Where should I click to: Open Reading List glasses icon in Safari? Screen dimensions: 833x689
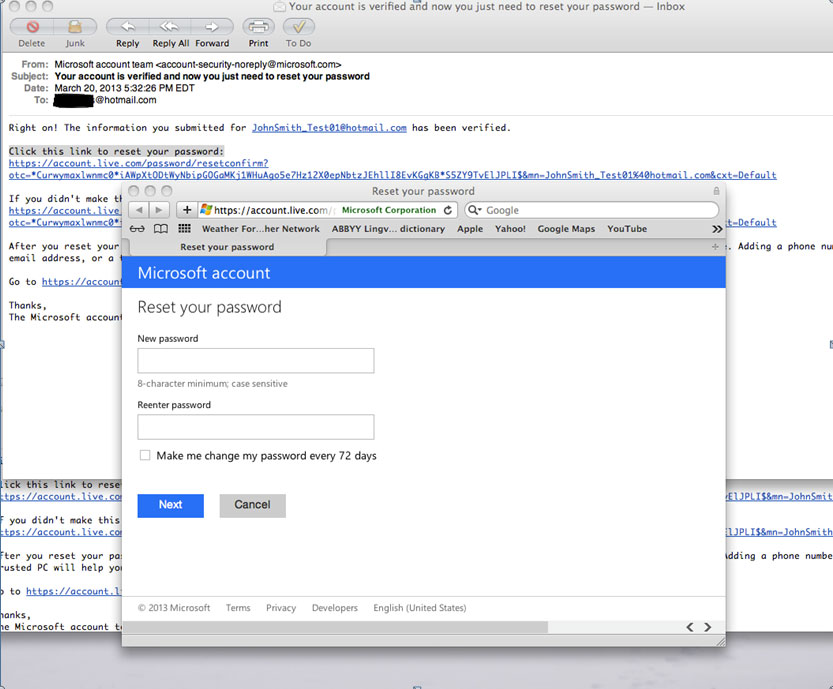click(x=137, y=229)
